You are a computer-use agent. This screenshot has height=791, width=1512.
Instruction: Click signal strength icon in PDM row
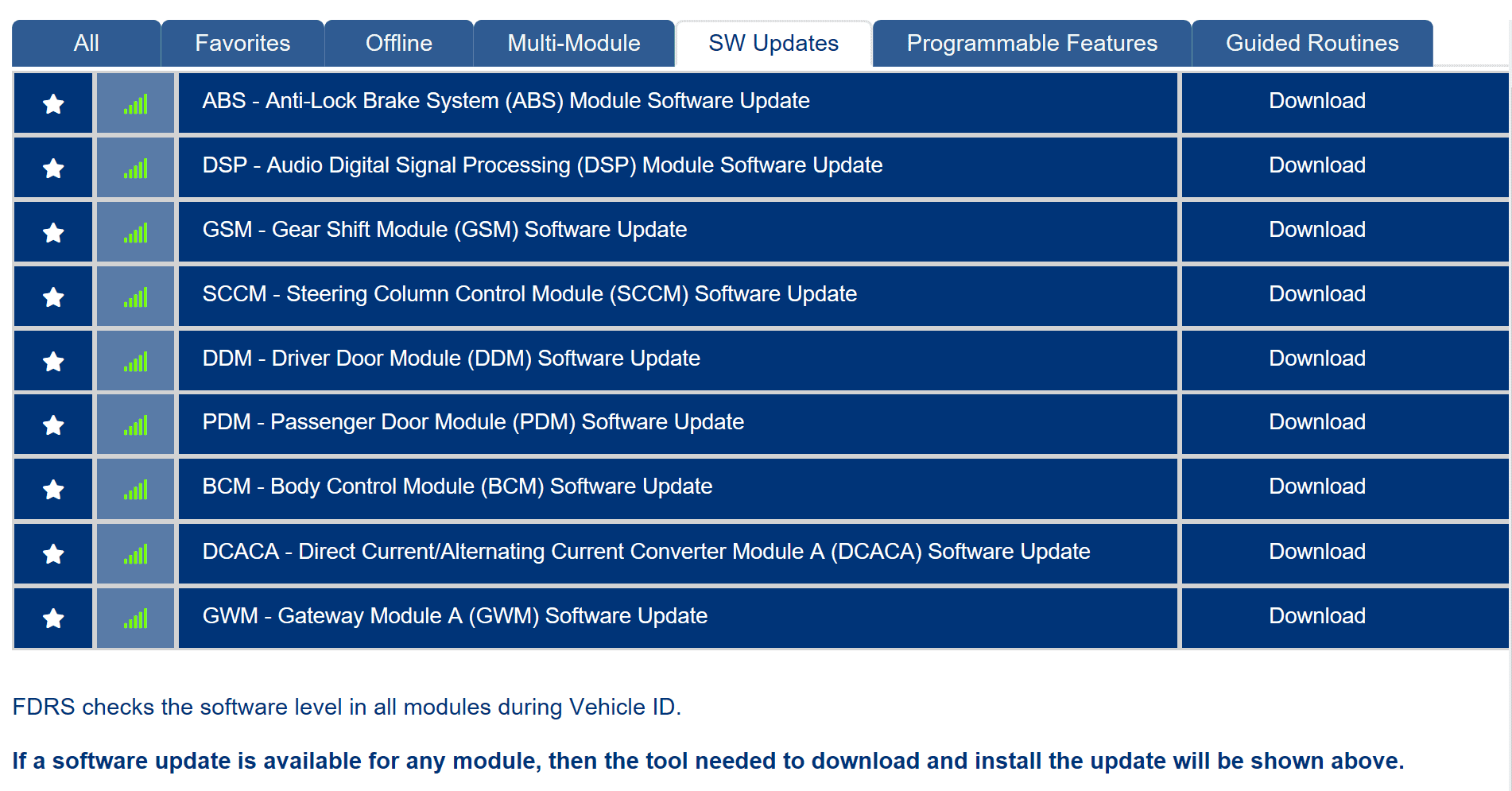pos(136,425)
